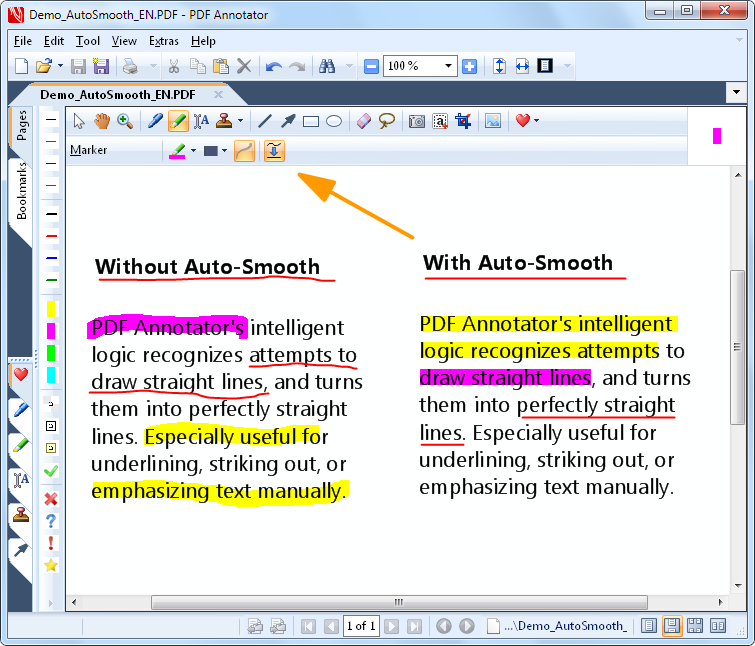Cut selection with the scissors icon
Viewport: 755px width, 646px height.
(174, 66)
